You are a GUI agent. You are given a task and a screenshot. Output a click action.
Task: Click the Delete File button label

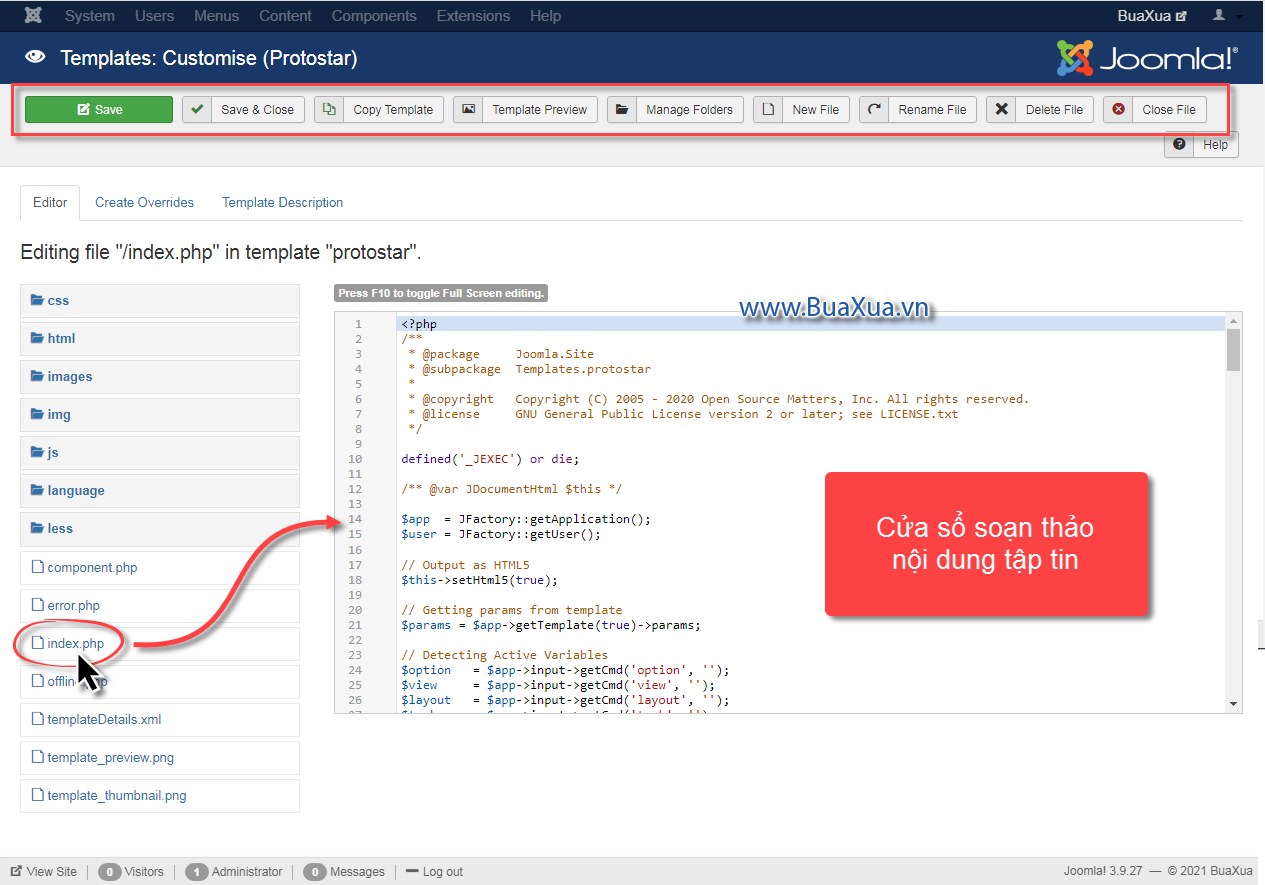(1054, 110)
